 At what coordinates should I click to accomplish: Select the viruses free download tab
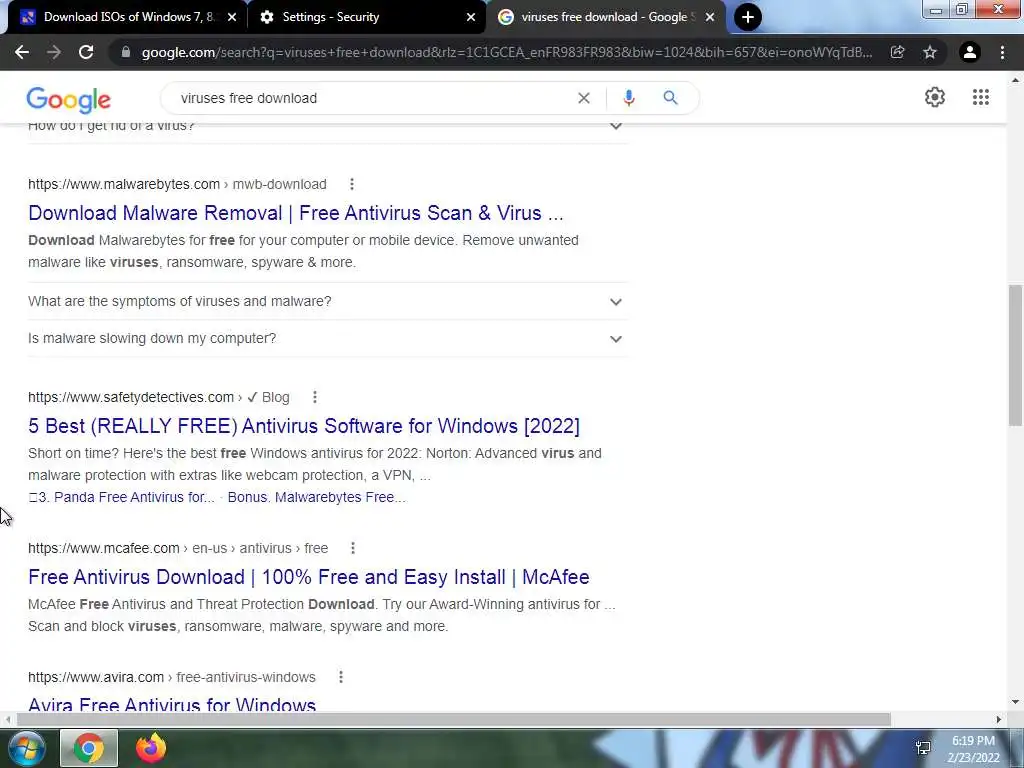(x=606, y=17)
